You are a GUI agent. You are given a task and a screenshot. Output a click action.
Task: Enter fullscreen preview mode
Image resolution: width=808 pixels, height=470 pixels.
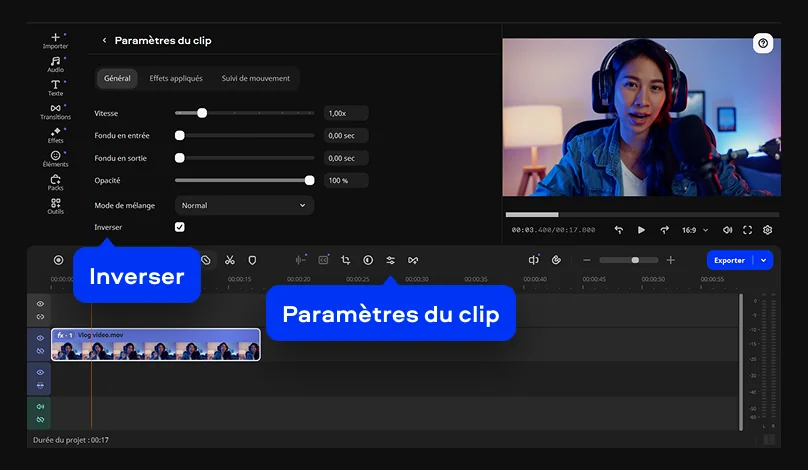coord(747,230)
